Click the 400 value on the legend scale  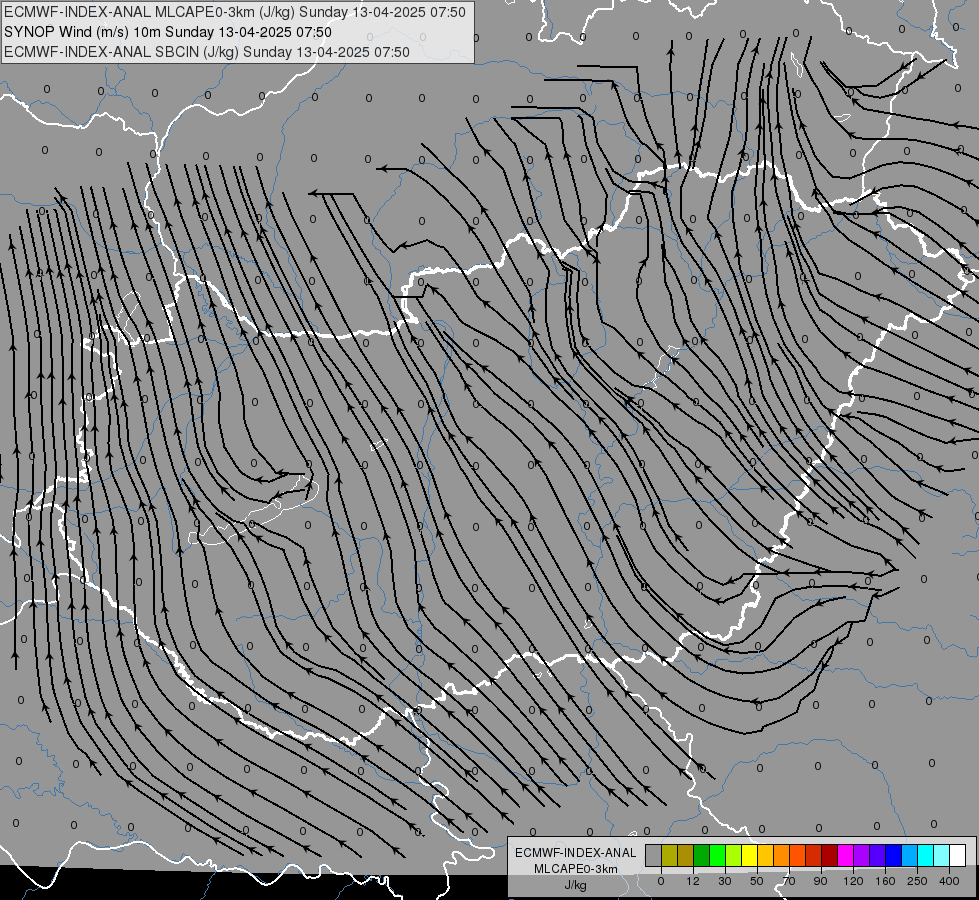[949, 881]
